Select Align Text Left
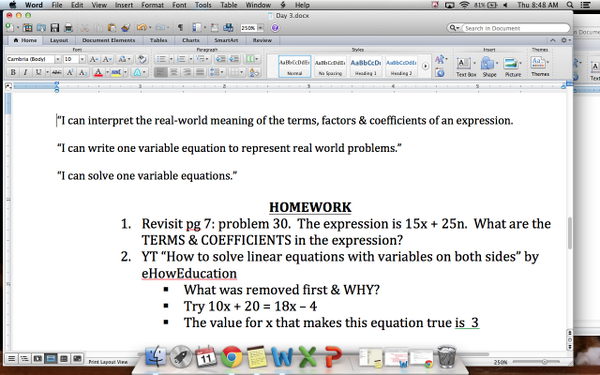Viewport: 600px width, 375px height. click(161, 72)
